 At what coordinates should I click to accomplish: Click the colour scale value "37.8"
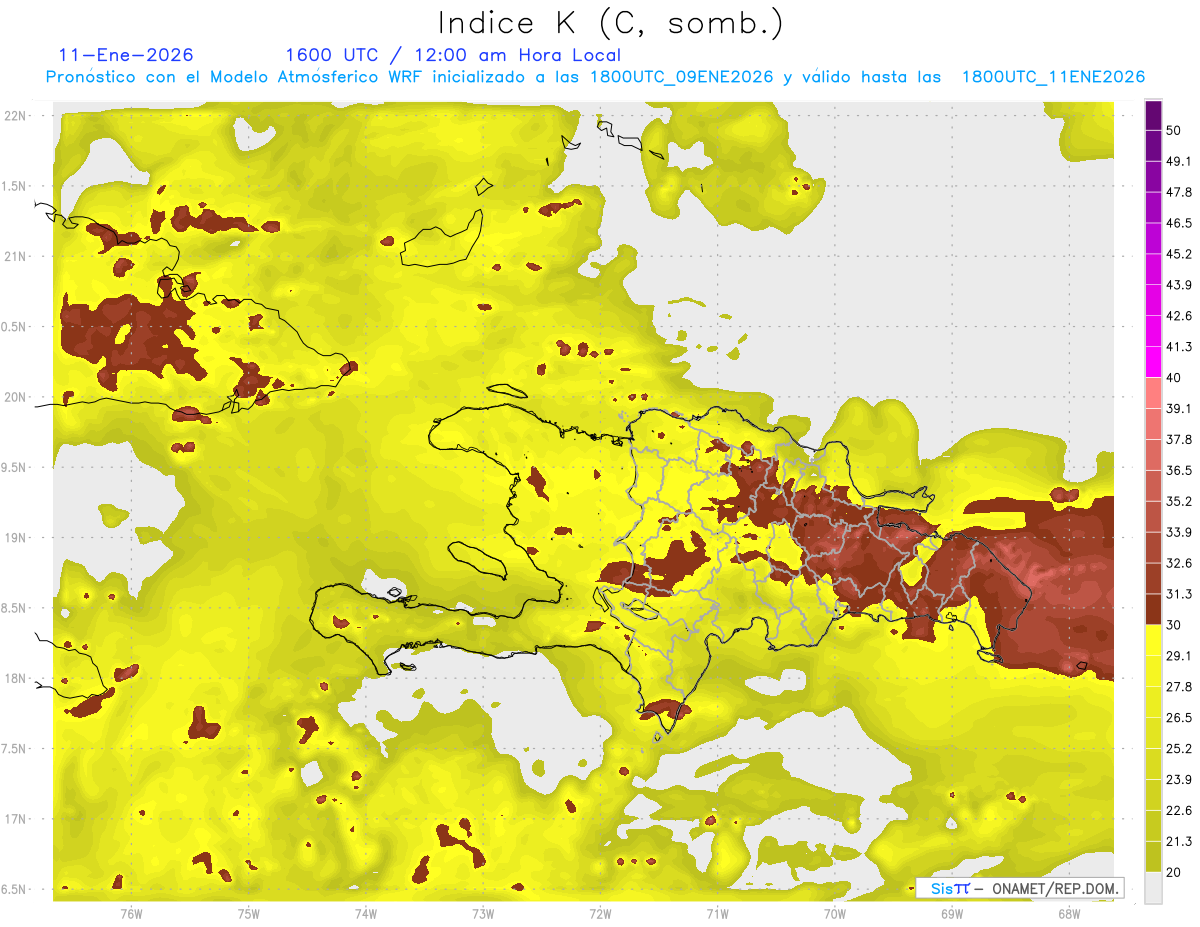coord(1179,439)
